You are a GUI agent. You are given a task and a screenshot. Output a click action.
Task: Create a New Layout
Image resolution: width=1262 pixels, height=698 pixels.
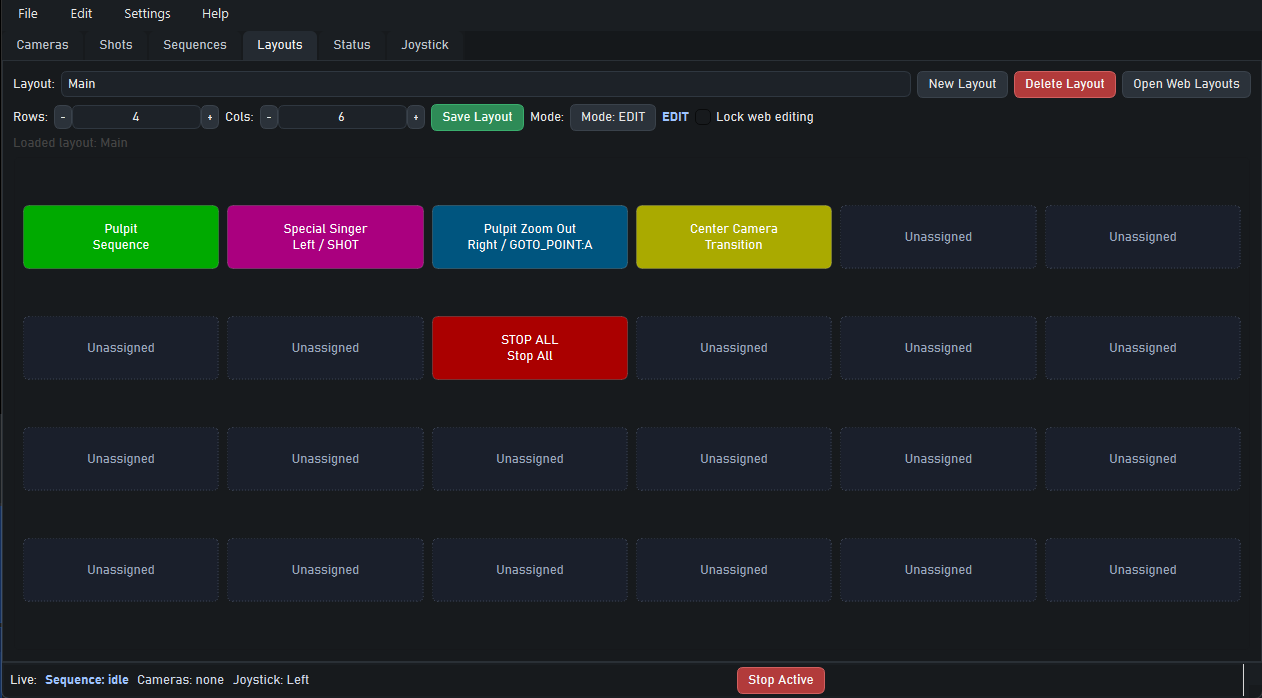[x=961, y=84]
